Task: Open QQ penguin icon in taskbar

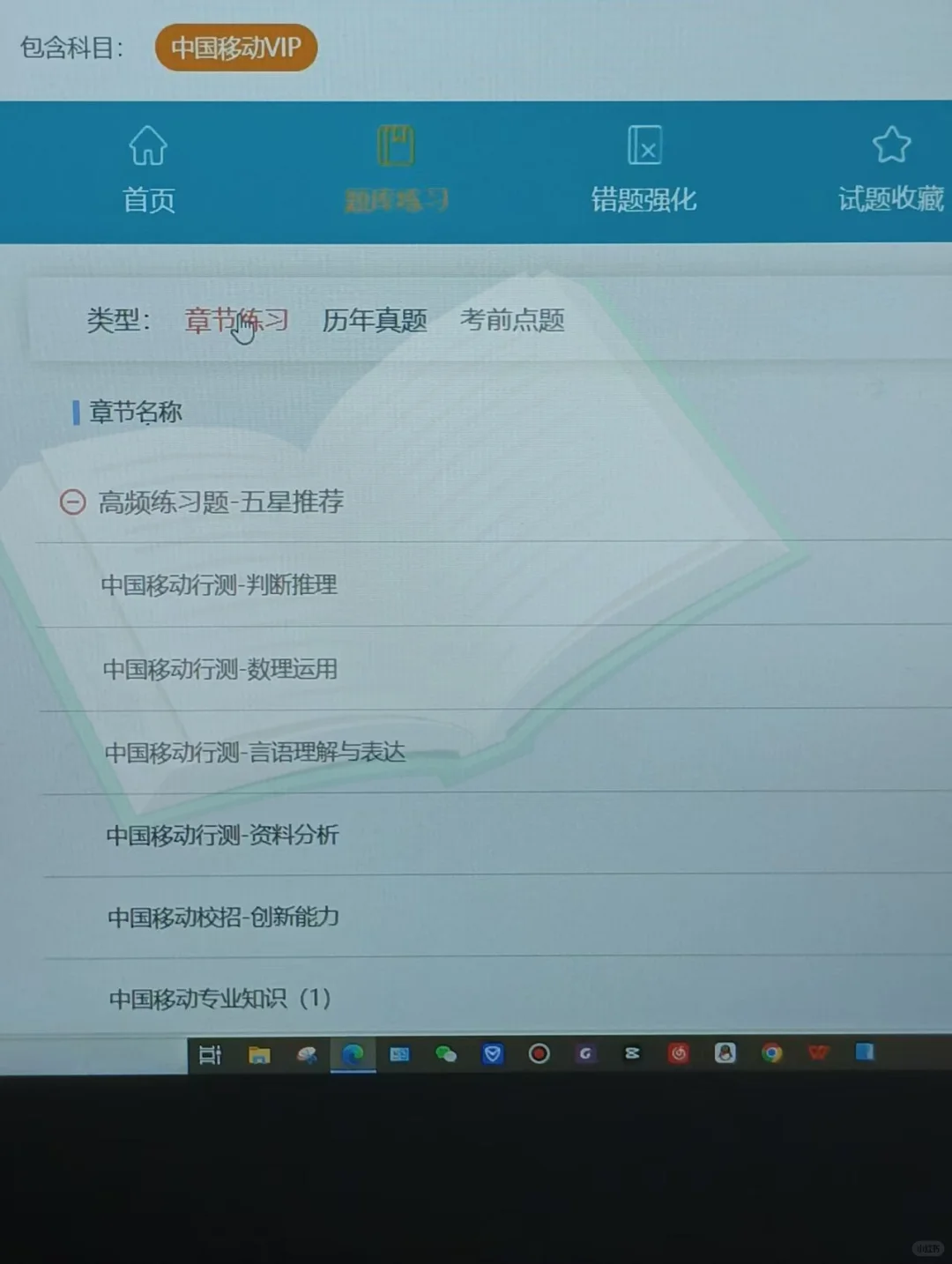Action: tap(725, 1052)
